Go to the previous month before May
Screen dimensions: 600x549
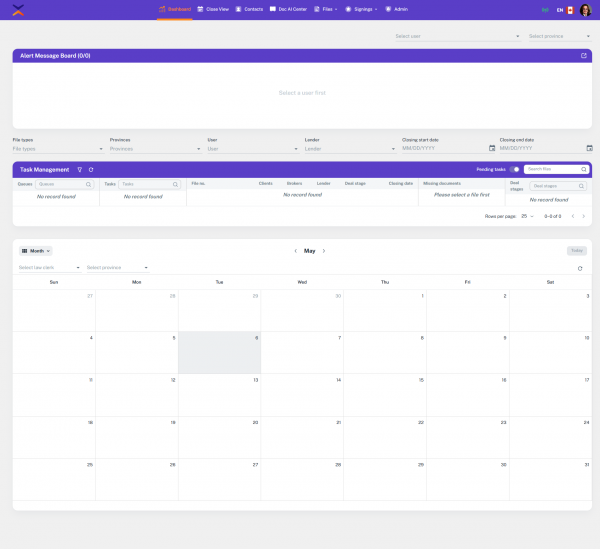click(295, 251)
